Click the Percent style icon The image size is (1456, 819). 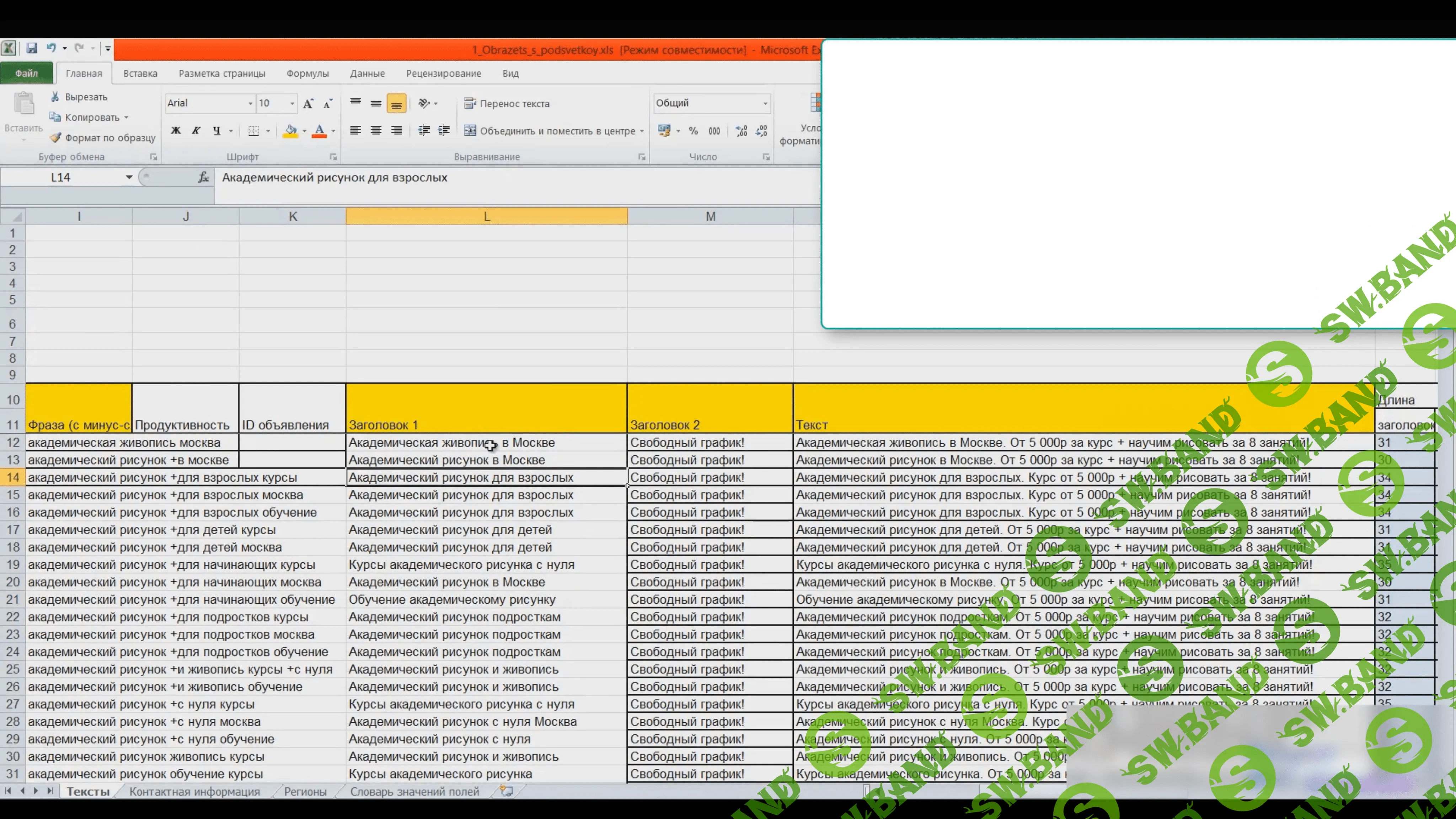[x=693, y=131]
